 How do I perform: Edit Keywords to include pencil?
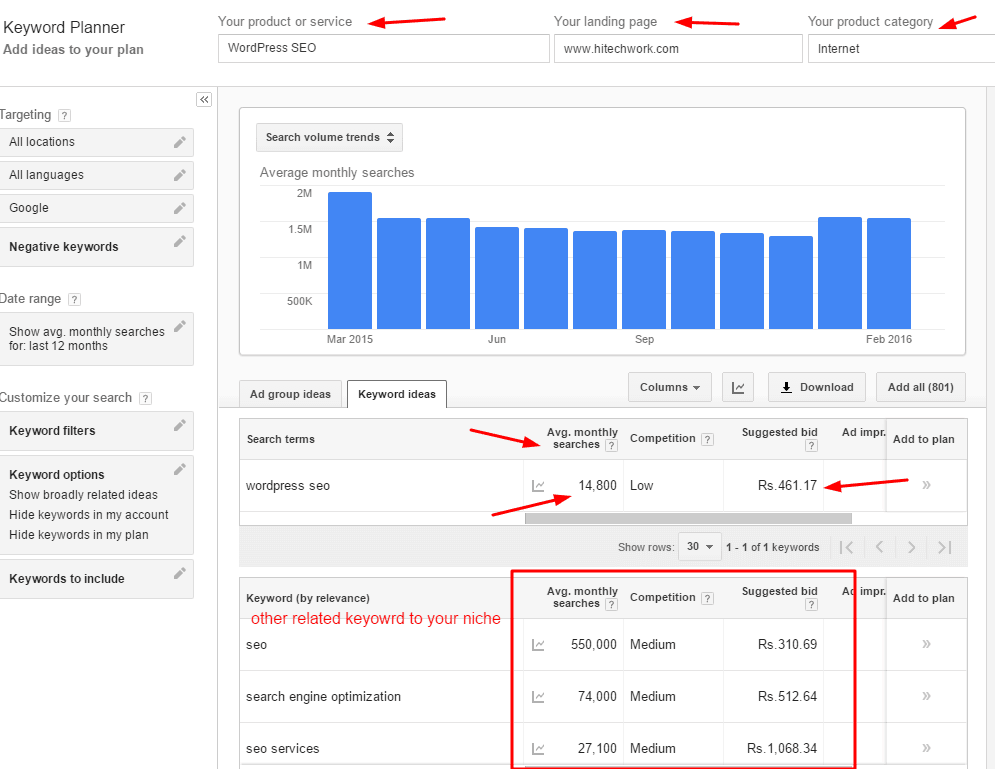(180, 574)
